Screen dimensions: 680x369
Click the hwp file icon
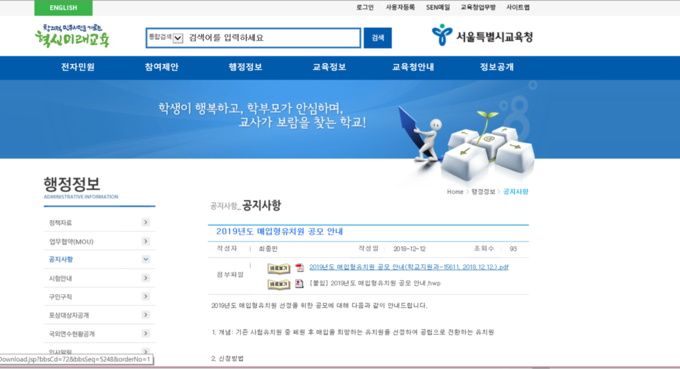(x=299, y=283)
